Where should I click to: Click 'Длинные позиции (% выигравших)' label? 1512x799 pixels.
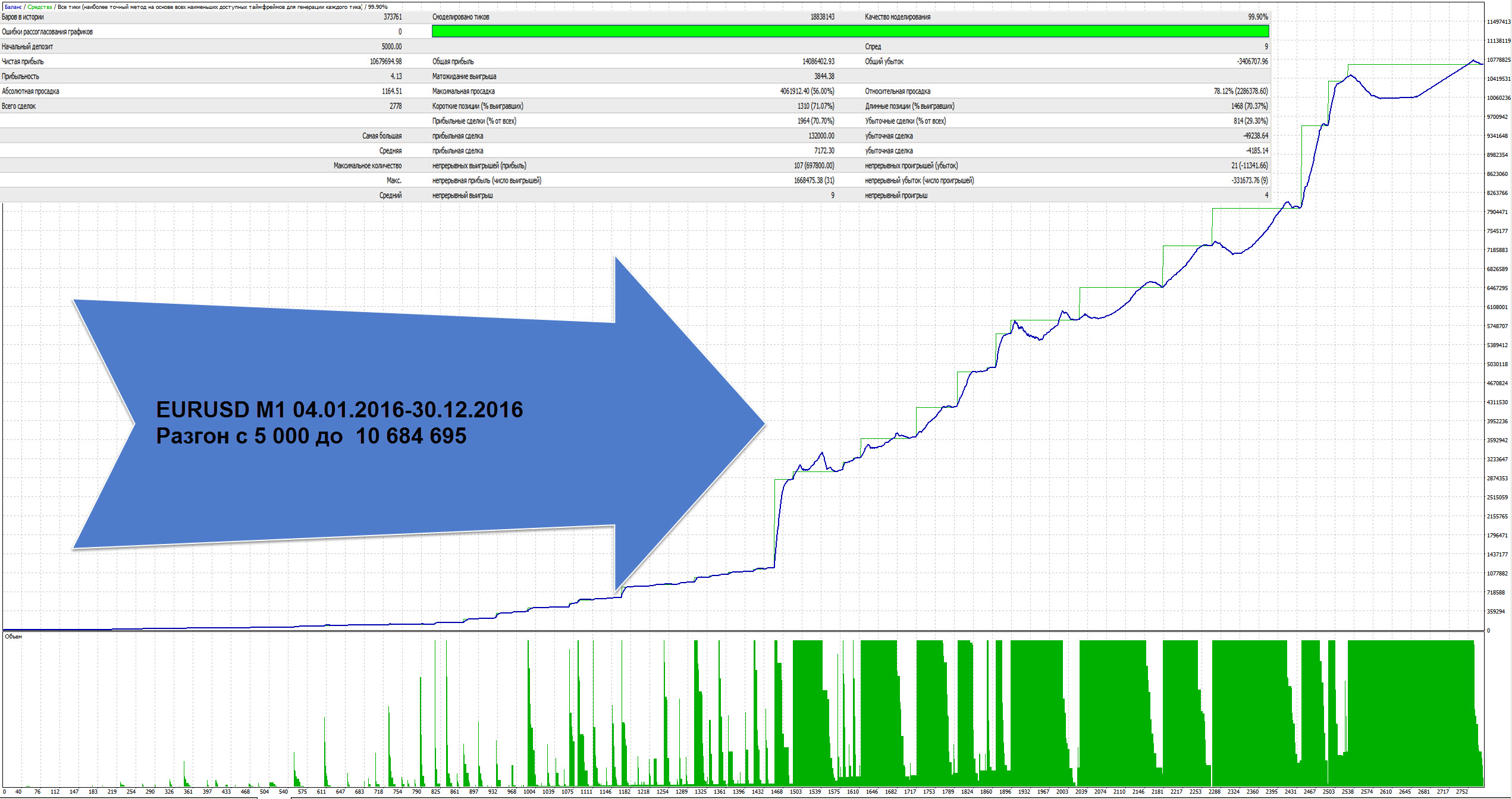pyautogui.click(x=909, y=106)
